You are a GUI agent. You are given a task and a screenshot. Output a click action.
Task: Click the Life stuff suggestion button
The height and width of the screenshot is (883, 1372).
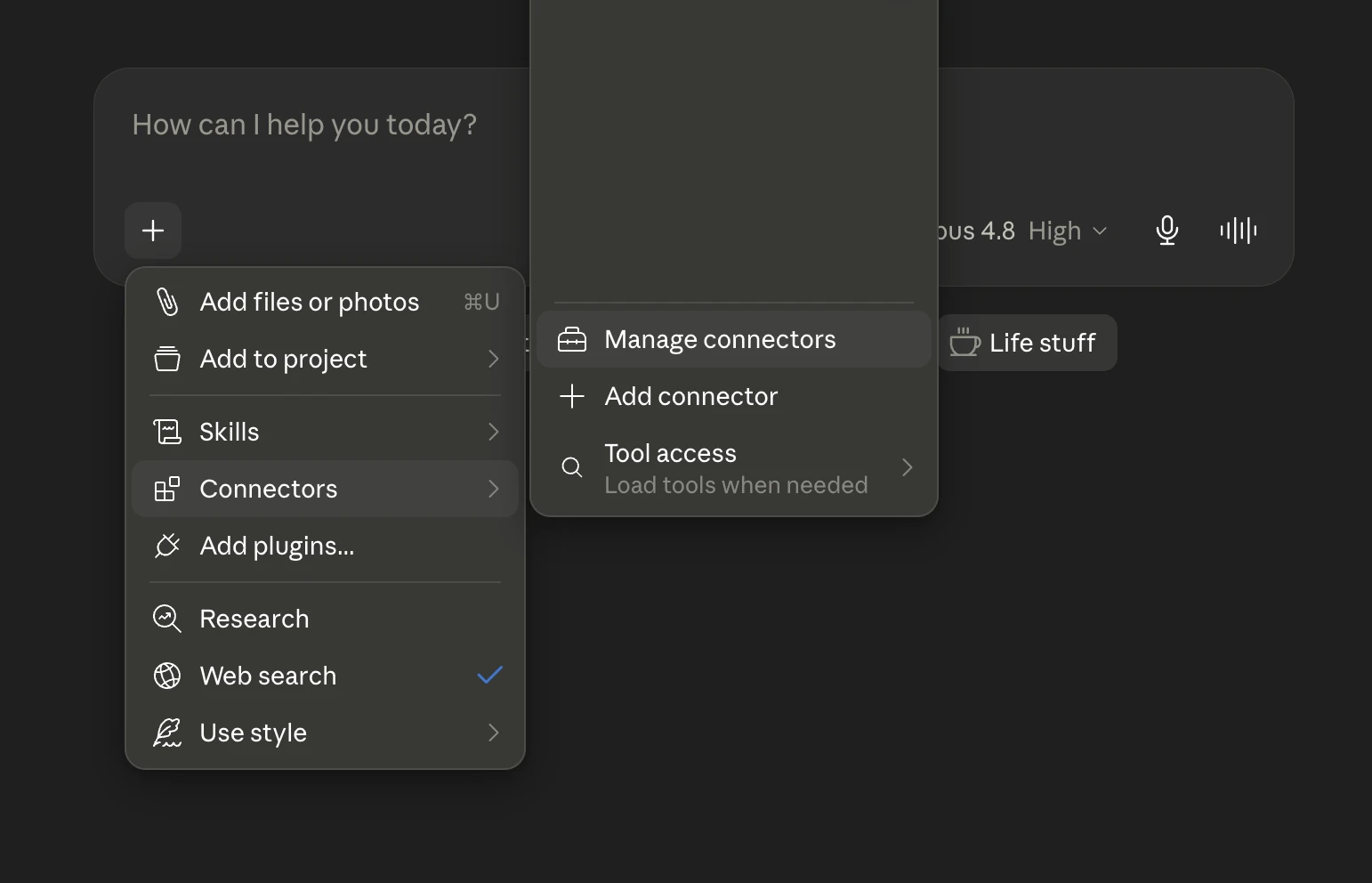(x=1027, y=343)
